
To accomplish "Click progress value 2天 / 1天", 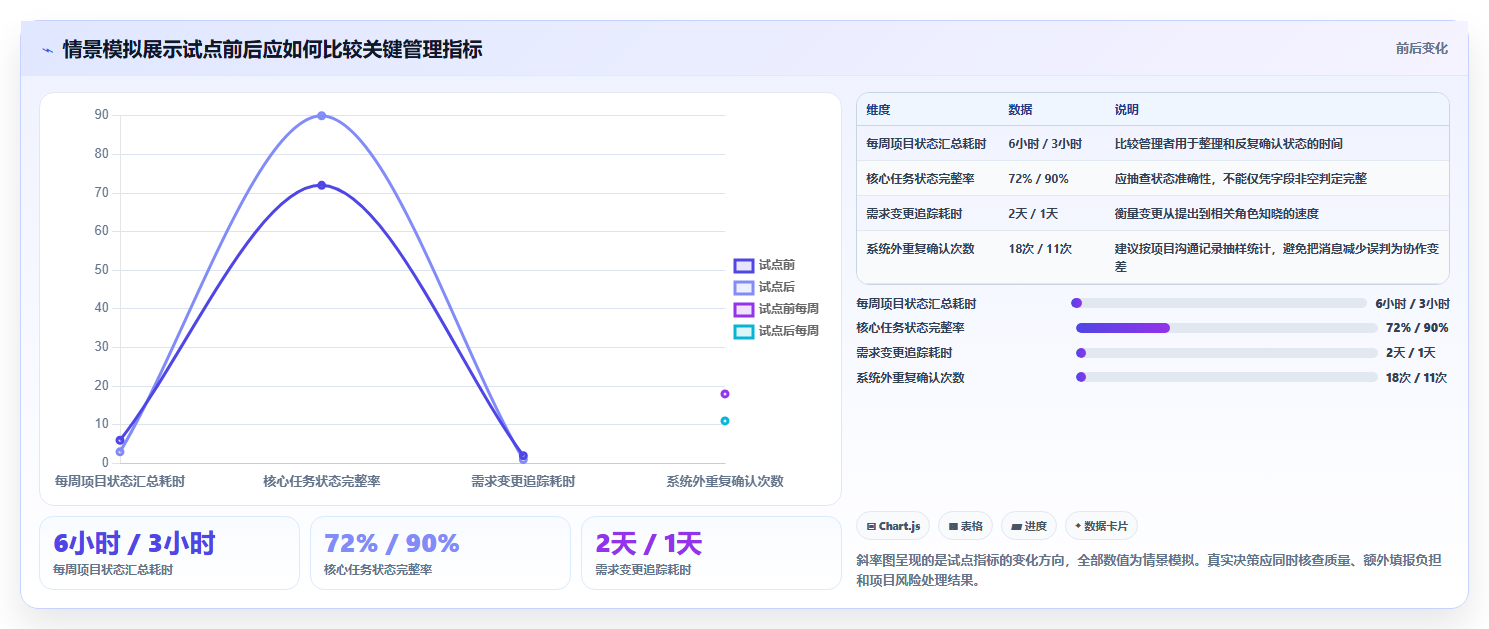I will [1411, 353].
